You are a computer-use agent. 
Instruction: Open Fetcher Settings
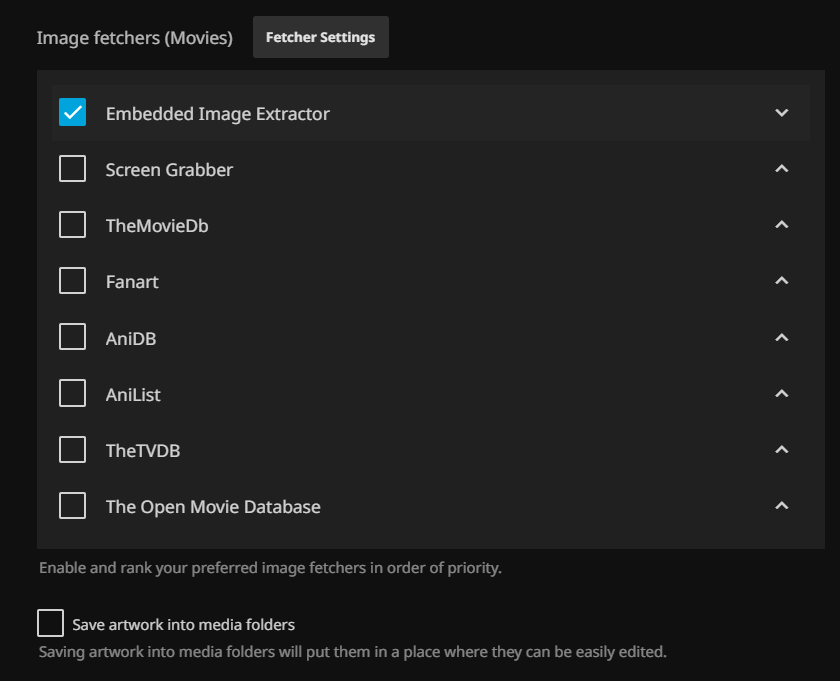pyautogui.click(x=320, y=38)
